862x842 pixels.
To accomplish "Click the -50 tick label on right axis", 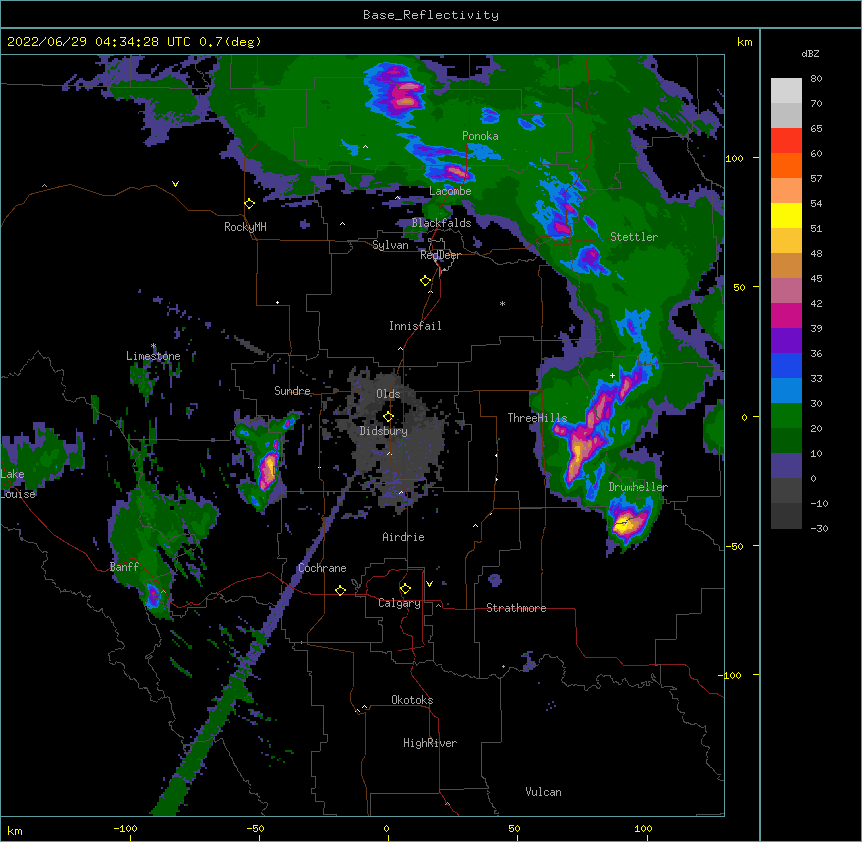I will tap(734, 546).
